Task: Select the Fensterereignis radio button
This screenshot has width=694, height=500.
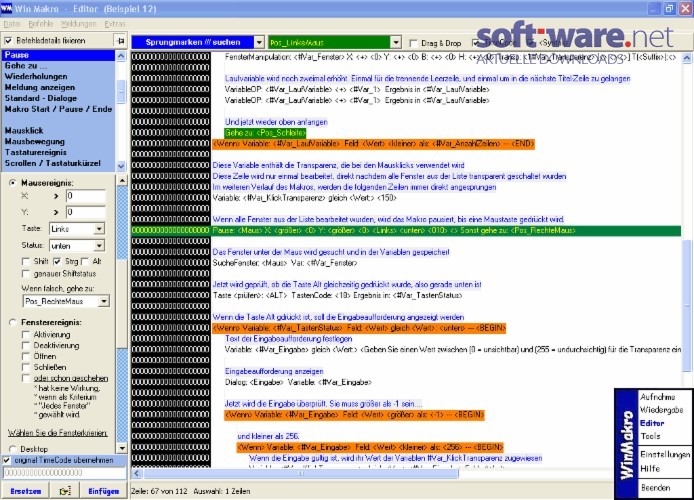Action: [x=13, y=322]
